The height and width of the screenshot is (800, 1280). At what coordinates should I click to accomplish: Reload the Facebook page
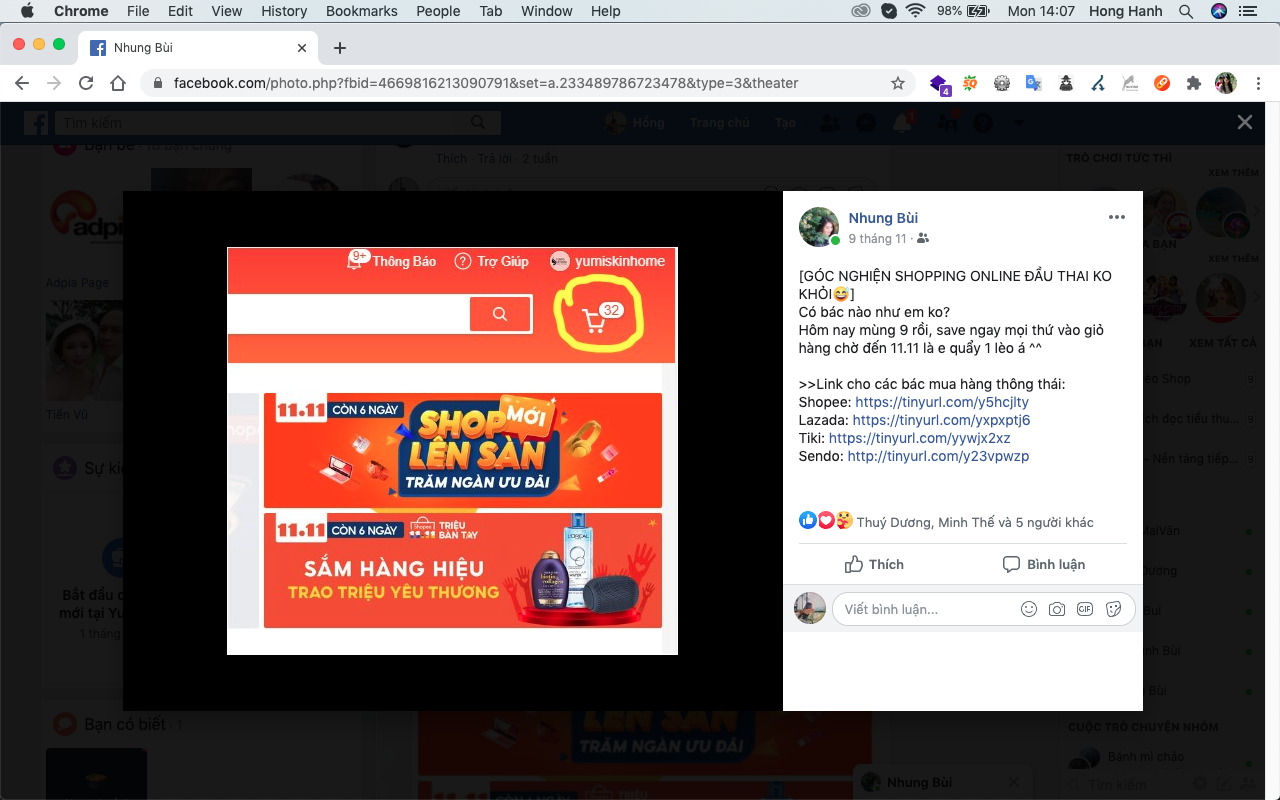(86, 83)
